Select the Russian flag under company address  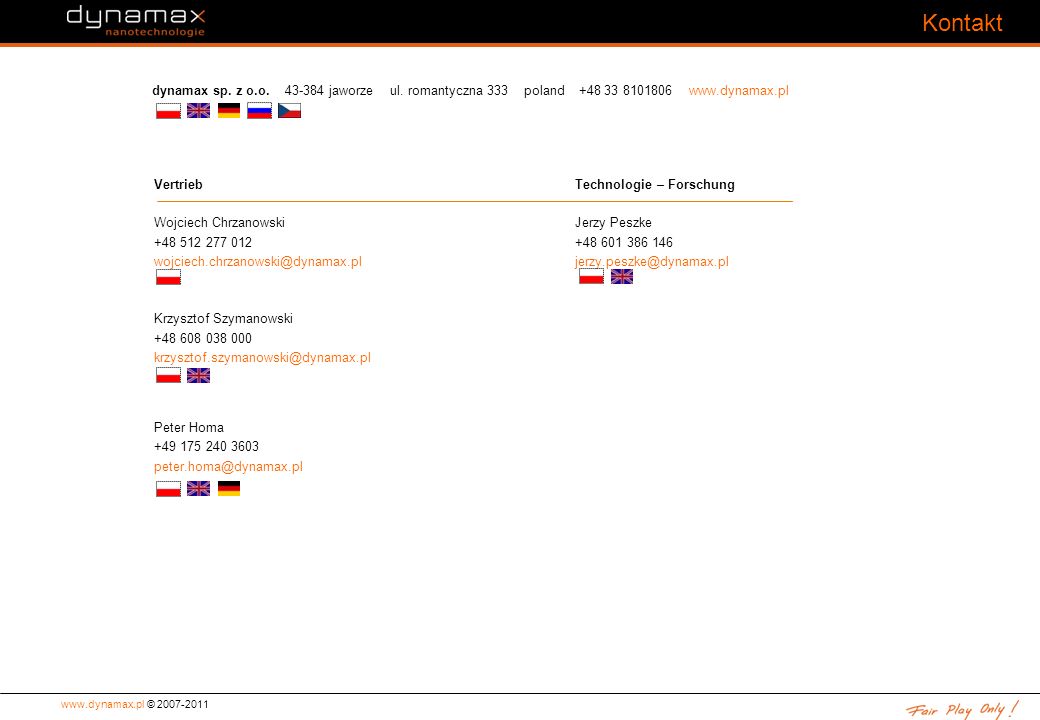click(259, 111)
